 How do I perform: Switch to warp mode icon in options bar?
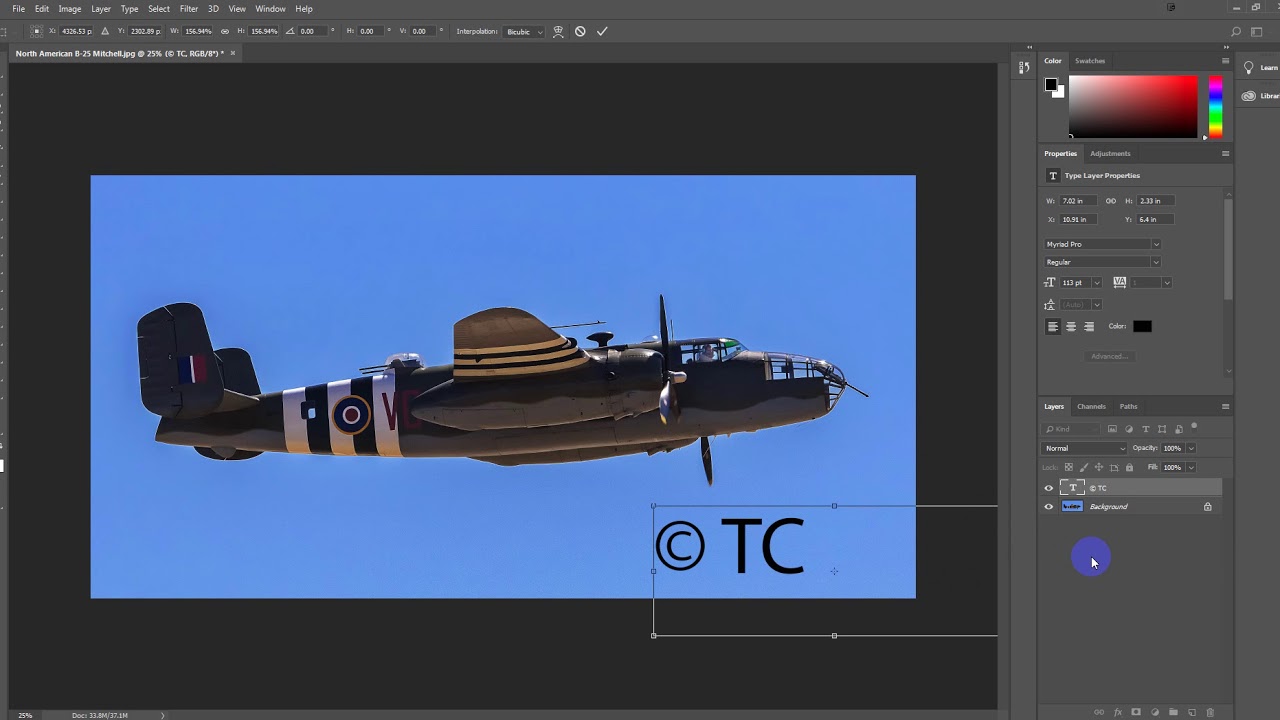(x=558, y=31)
